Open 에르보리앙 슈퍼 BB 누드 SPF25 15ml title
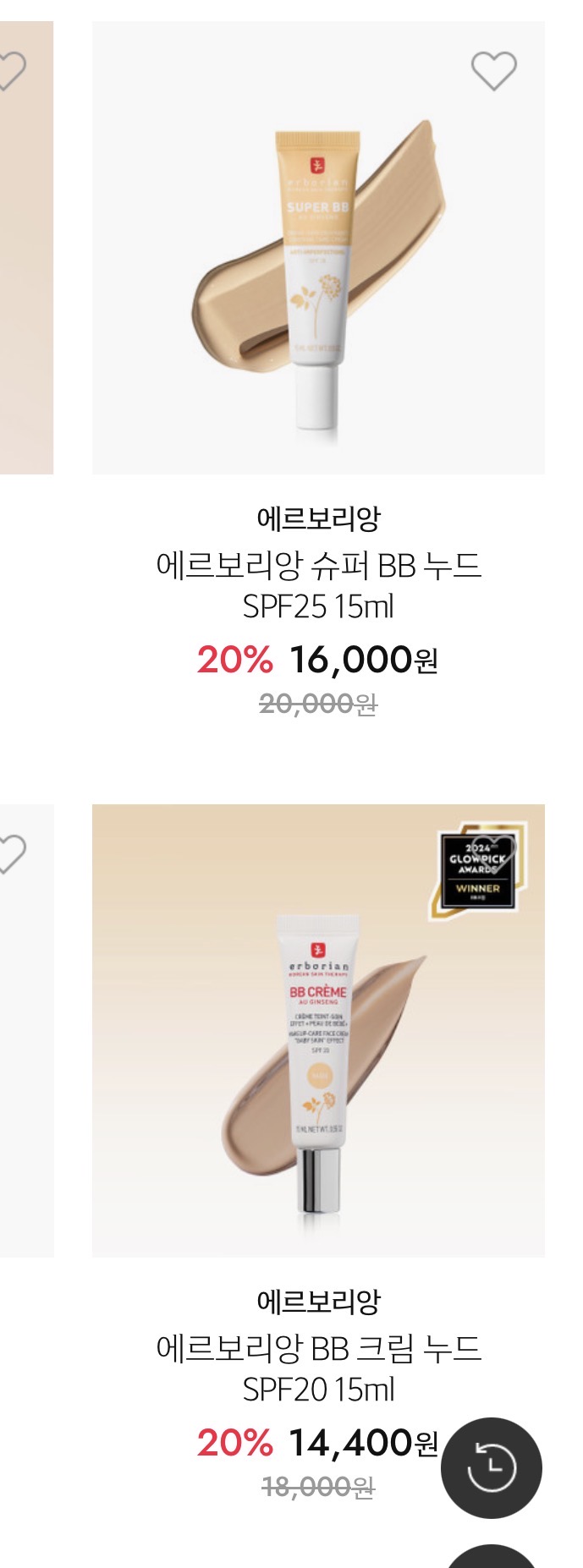 318,585
